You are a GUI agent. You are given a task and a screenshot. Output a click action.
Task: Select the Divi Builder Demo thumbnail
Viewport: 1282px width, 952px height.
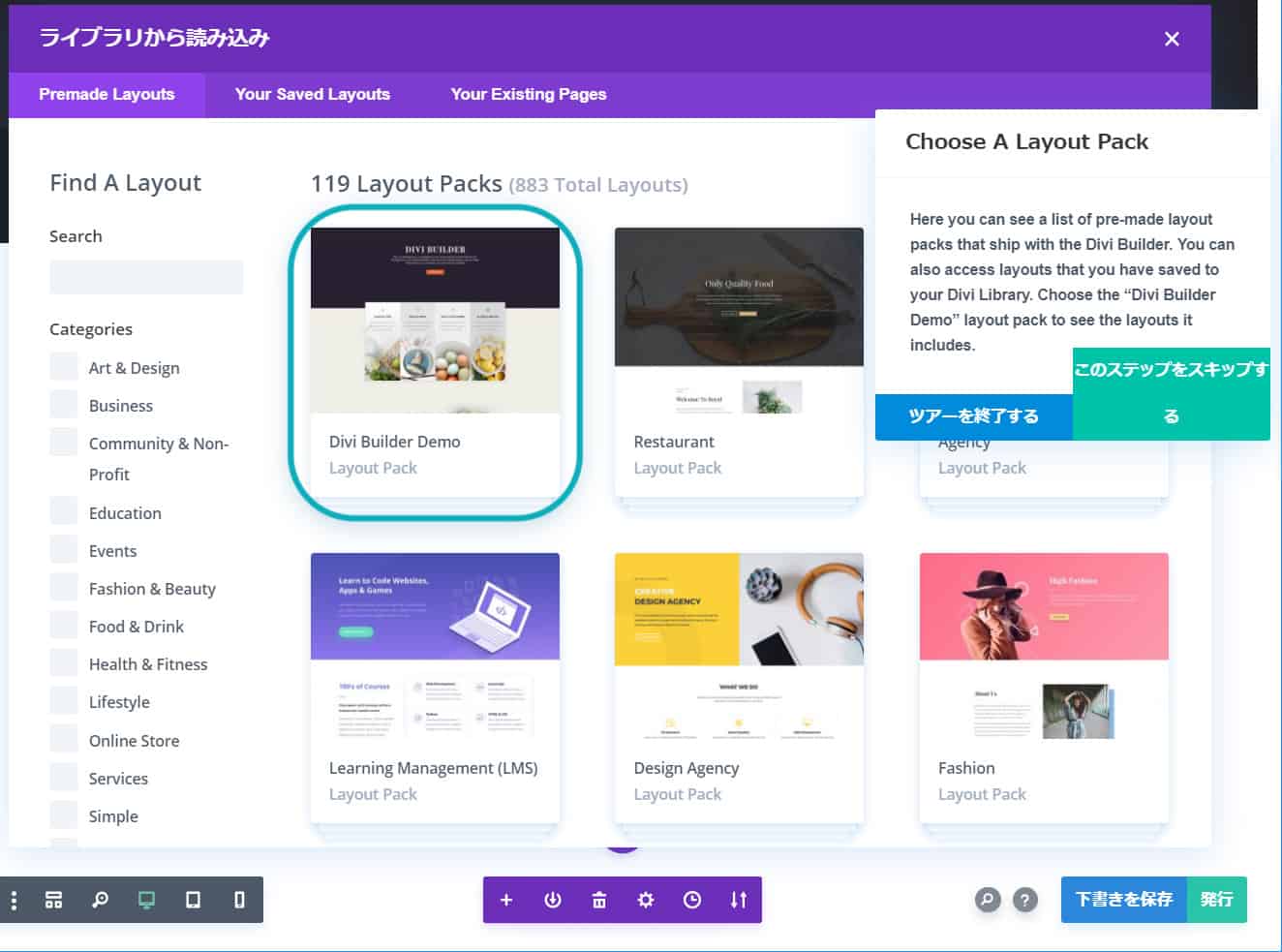click(x=435, y=321)
